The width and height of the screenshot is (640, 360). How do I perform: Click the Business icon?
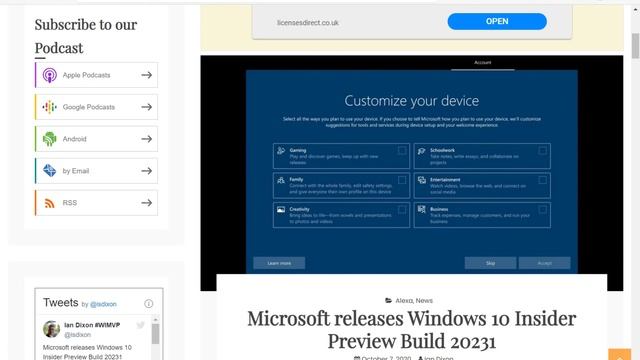pos(422,209)
